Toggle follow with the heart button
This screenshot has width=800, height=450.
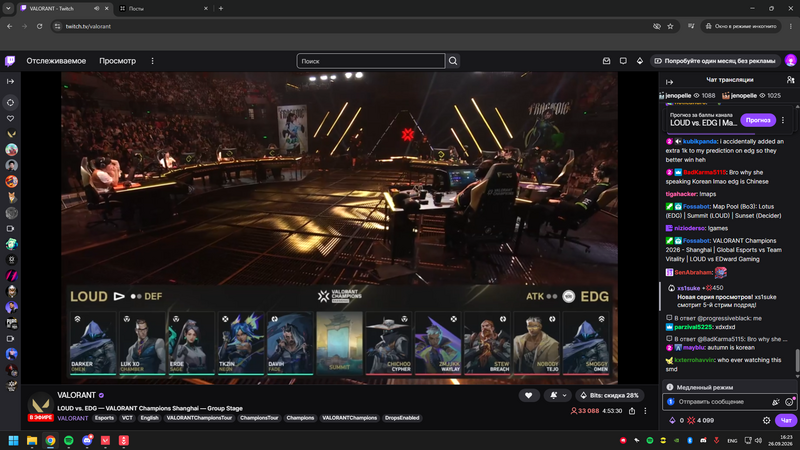pyautogui.click(x=529, y=395)
